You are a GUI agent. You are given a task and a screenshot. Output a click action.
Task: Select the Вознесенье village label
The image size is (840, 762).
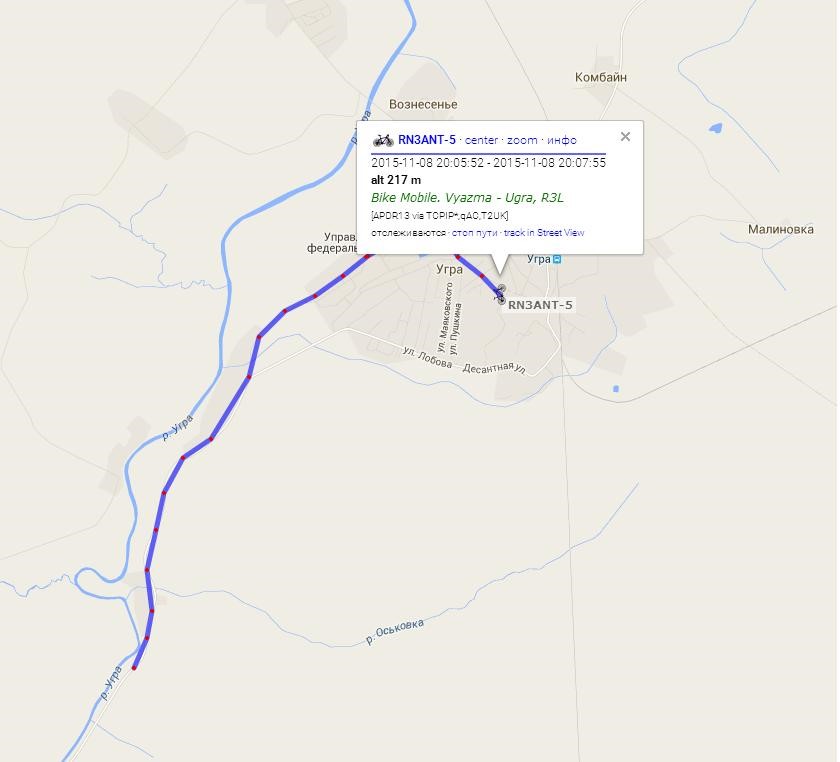[x=423, y=104]
